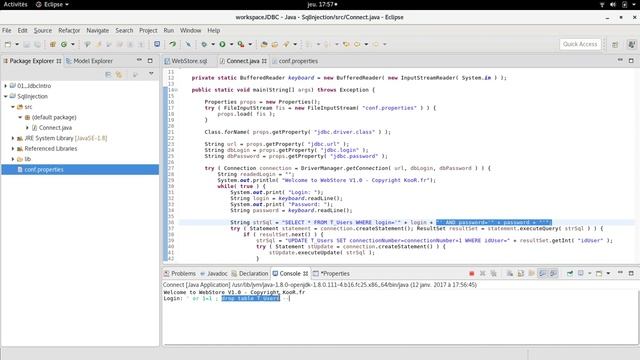The height and width of the screenshot is (360, 640).
Task: Click the Run External Tools icon
Action: click(x=241, y=44)
